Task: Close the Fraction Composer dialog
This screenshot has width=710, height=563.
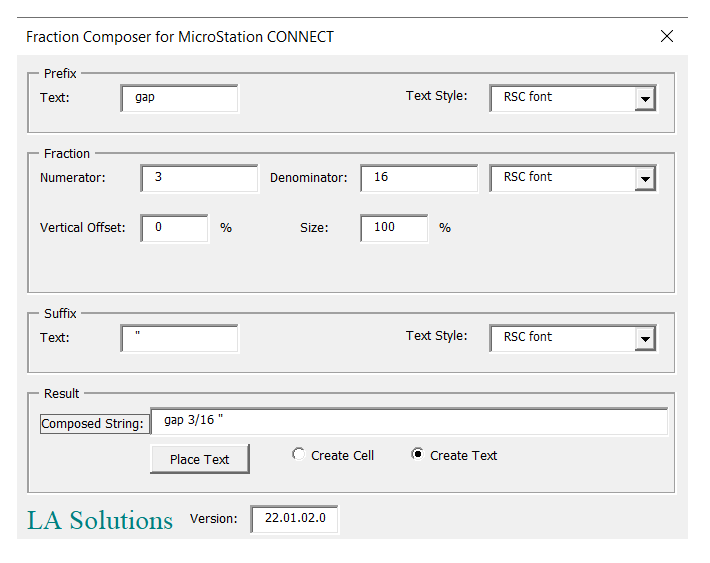Action: (x=667, y=36)
